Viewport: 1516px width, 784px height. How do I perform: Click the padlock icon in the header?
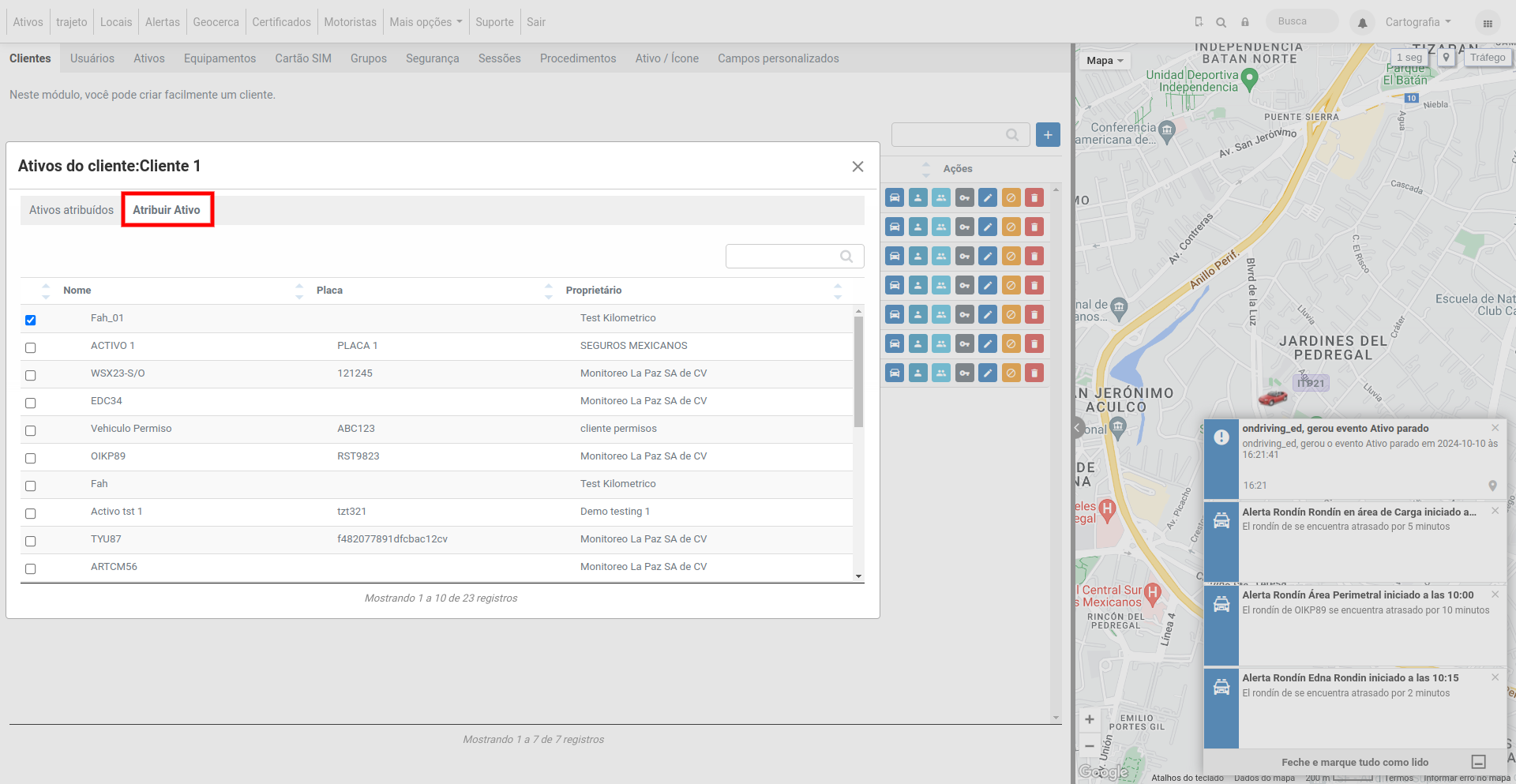pos(1245,22)
